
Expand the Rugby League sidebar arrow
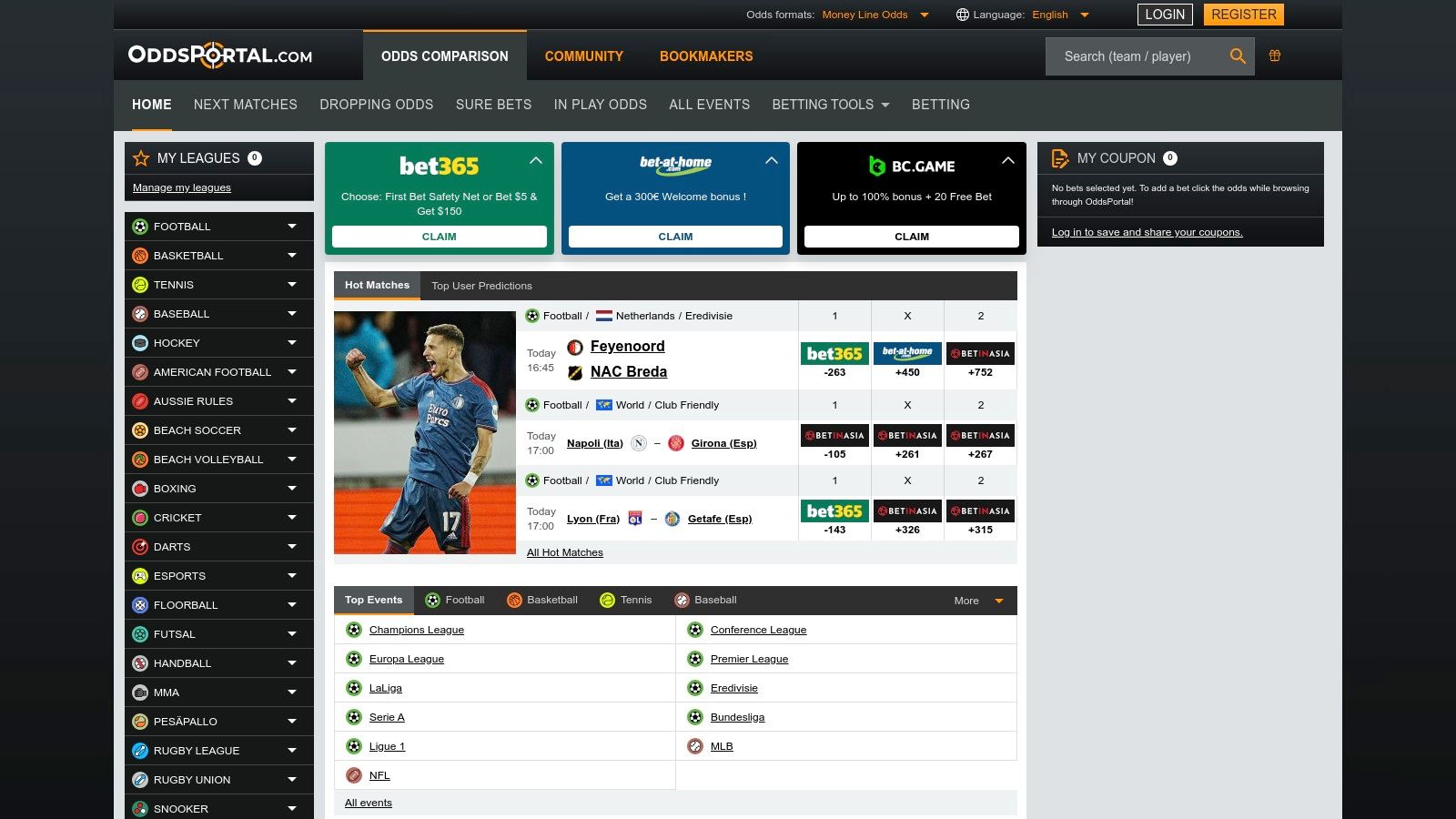(x=292, y=751)
